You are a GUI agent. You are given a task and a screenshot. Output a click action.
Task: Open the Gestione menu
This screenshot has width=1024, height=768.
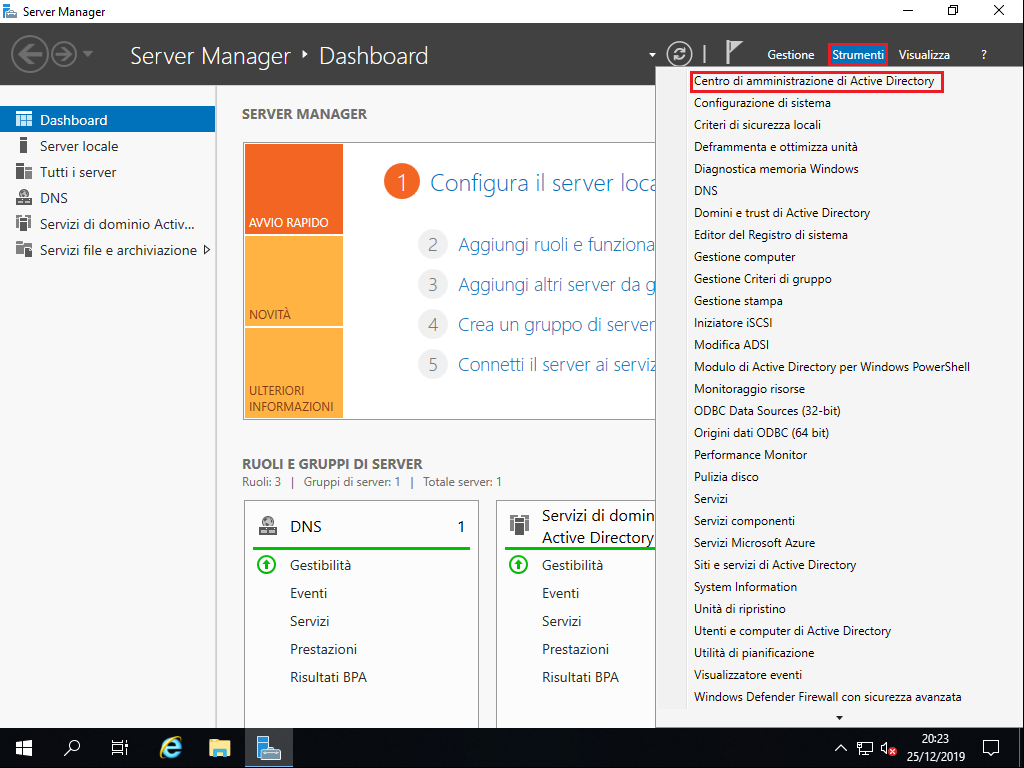point(790,55)
